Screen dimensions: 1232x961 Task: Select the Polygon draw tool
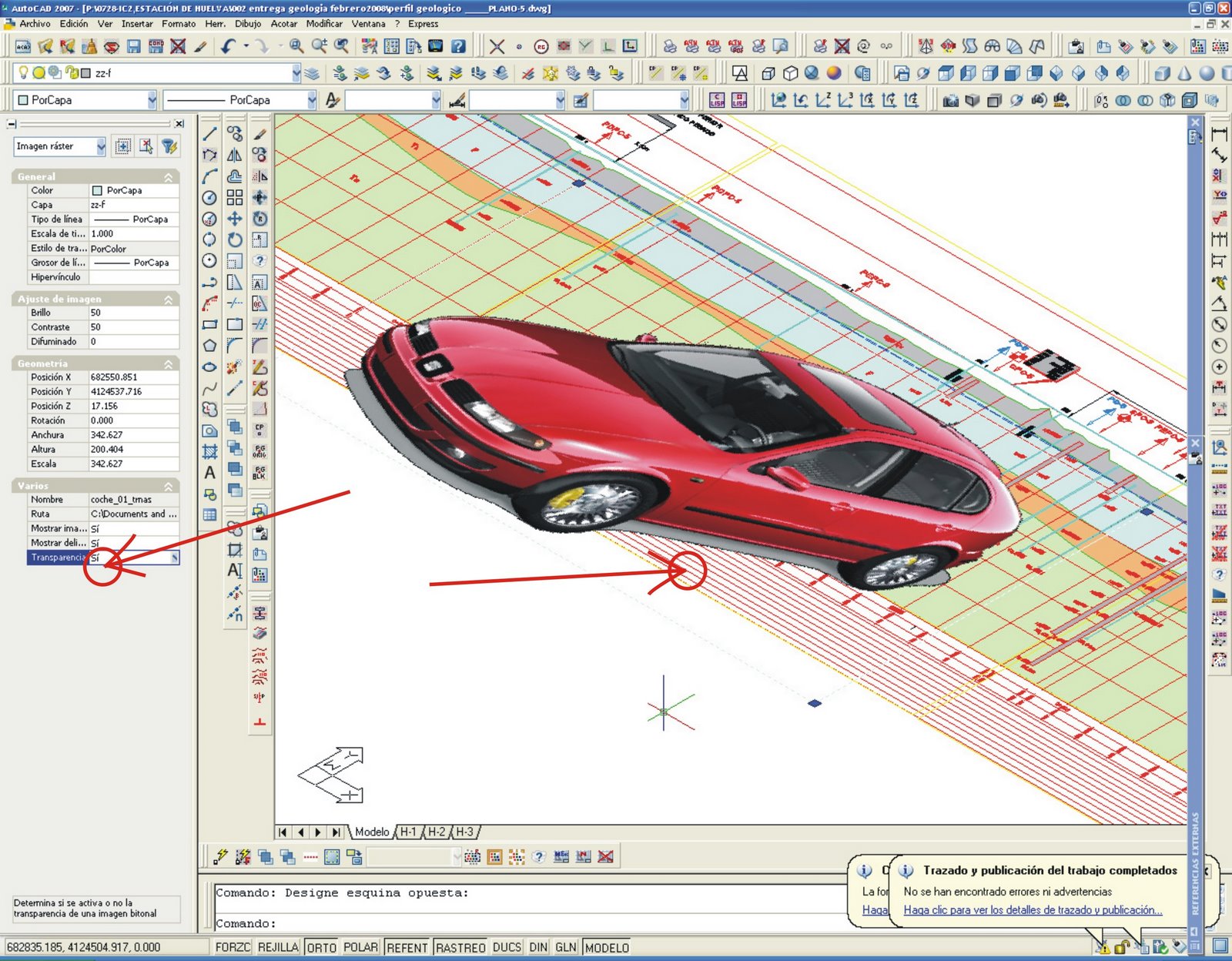coord(209,346)
